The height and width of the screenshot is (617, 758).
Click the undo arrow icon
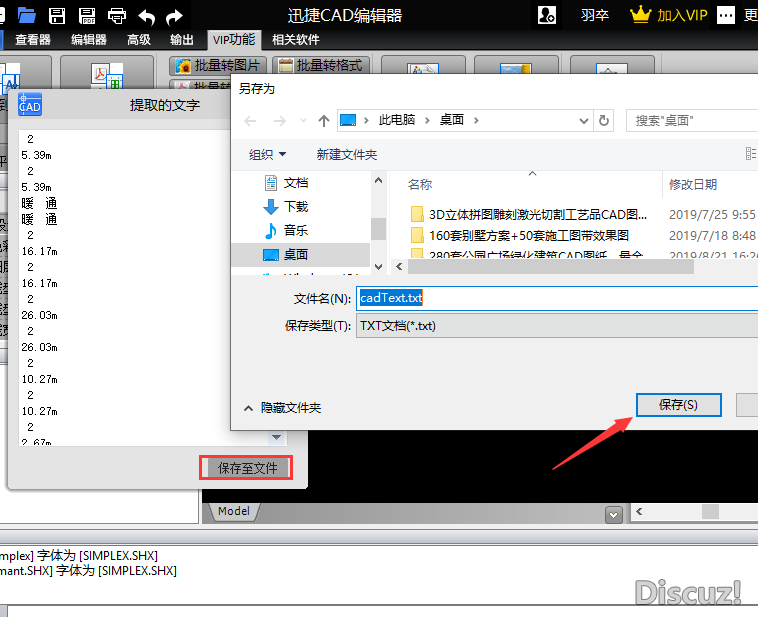147,15
